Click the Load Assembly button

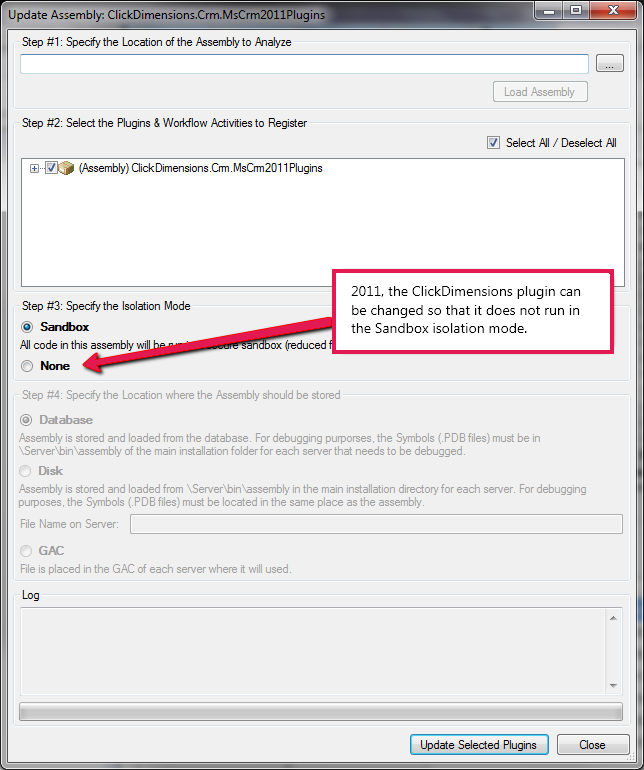tap(540, 92)
